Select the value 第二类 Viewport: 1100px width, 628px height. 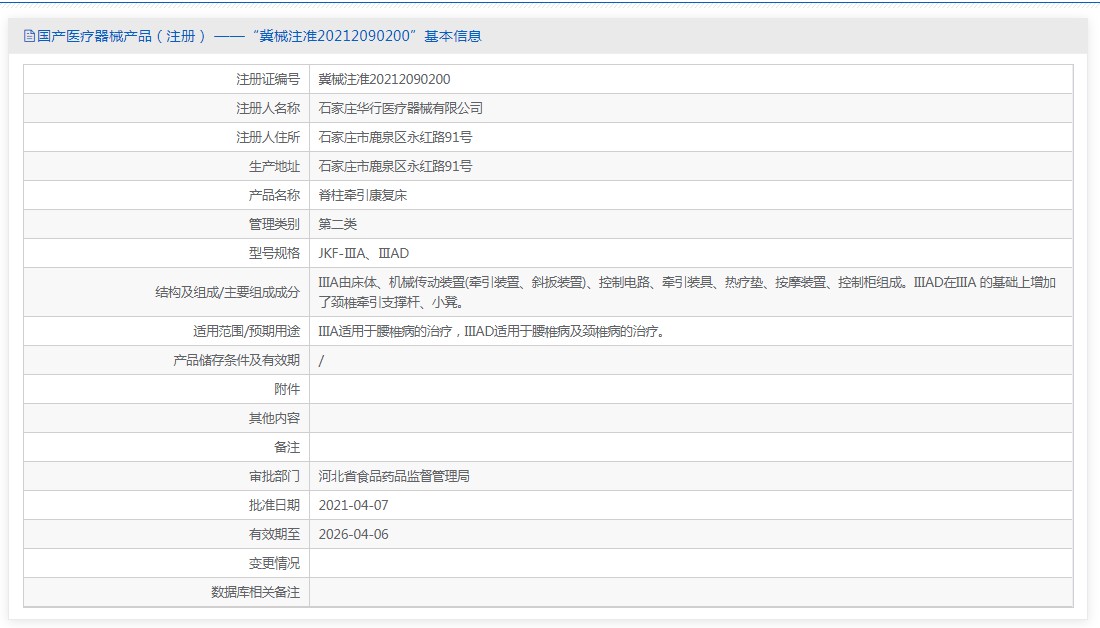(337, 224)
